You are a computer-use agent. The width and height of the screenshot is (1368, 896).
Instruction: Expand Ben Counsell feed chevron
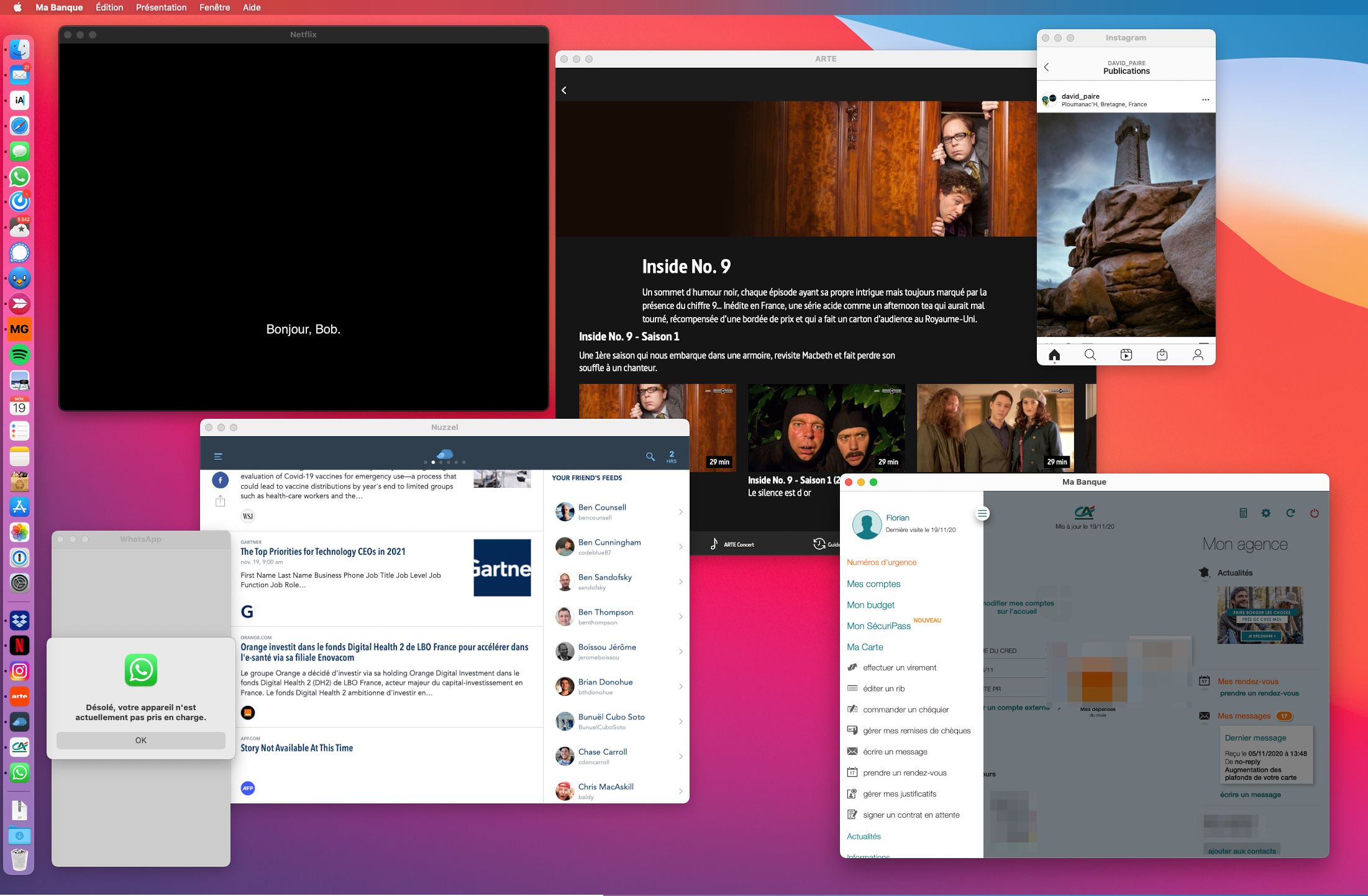[x=681, y=512]
